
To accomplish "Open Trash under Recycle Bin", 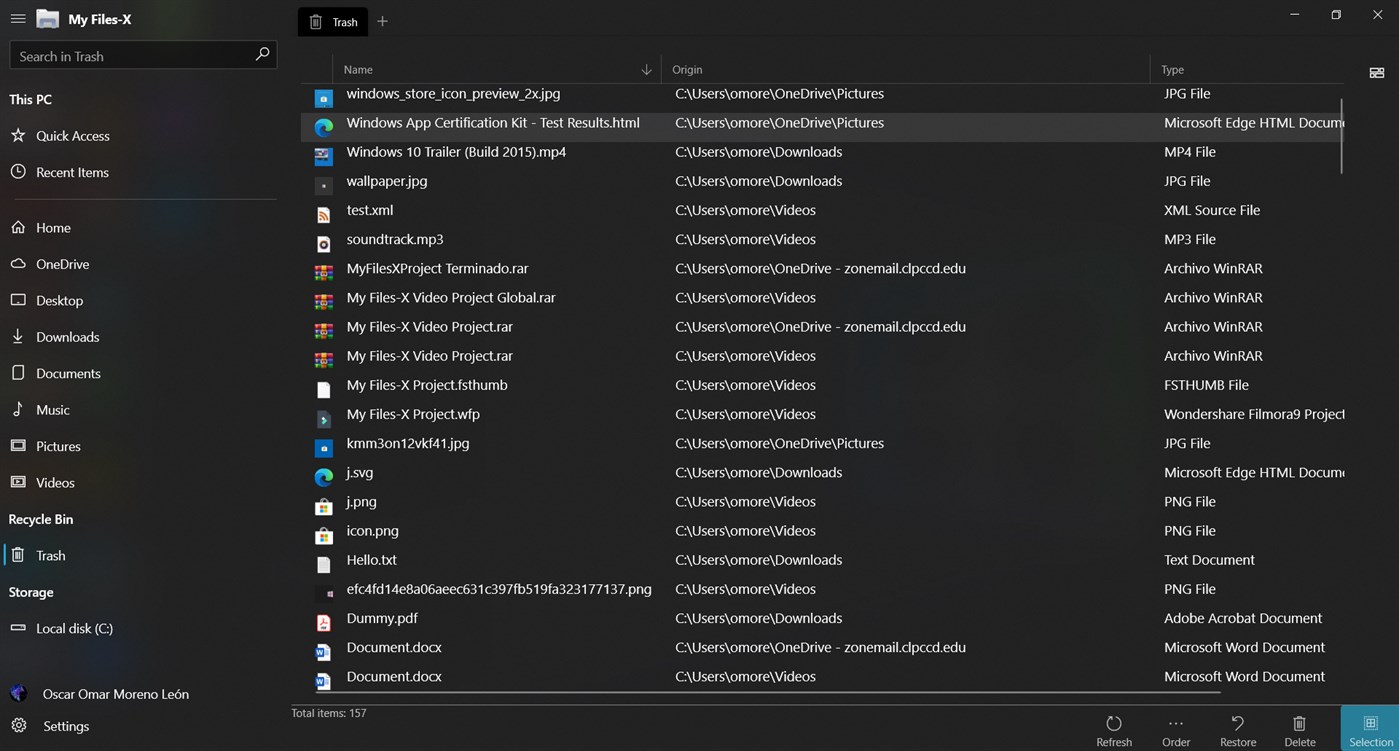I will [x=50, y=555].
